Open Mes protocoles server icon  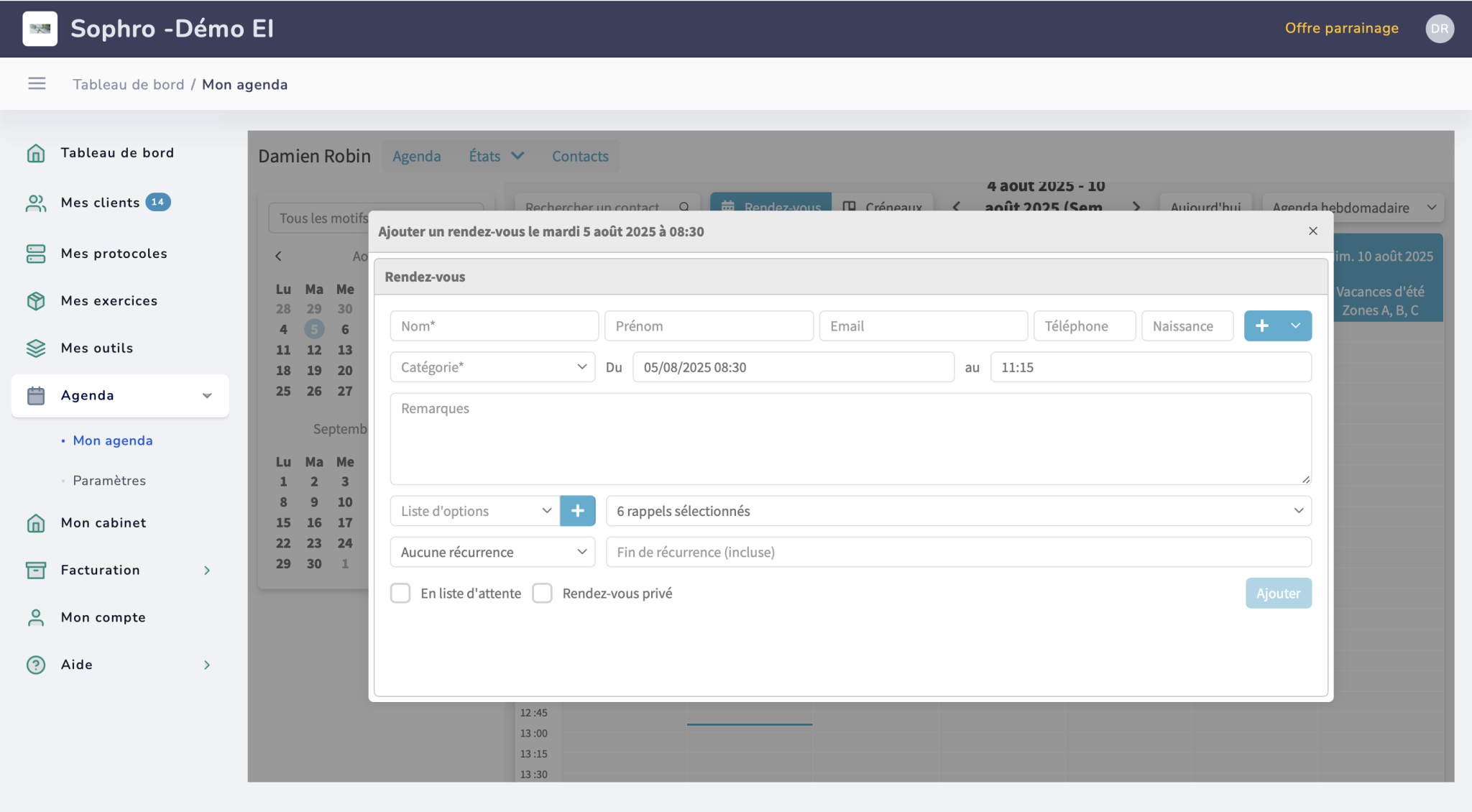(x=36, y=254)
